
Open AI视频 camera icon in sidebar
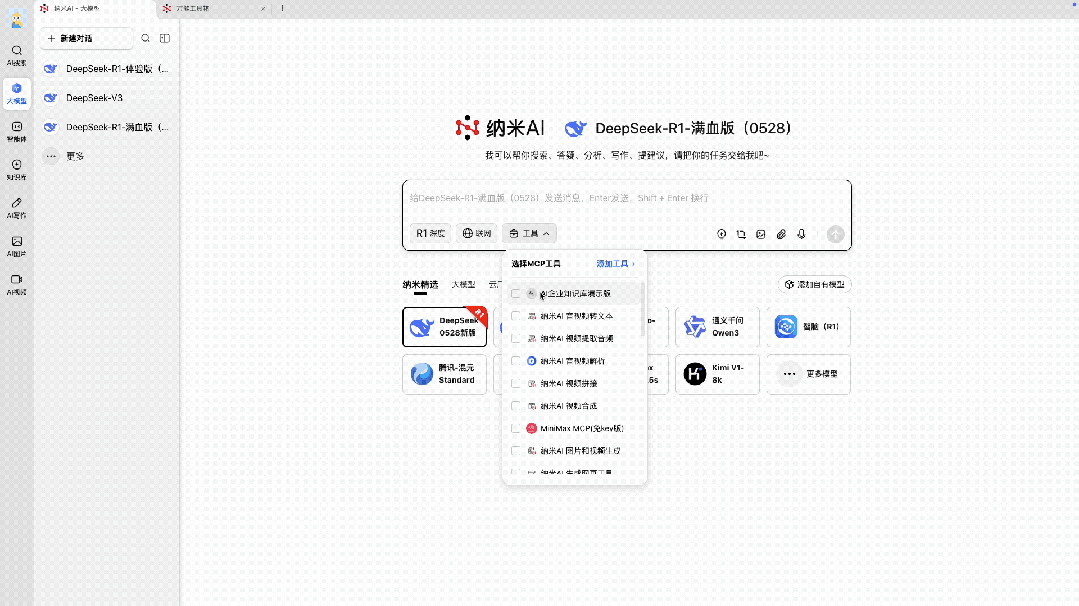pyautogui.click(x=17, y=284)
